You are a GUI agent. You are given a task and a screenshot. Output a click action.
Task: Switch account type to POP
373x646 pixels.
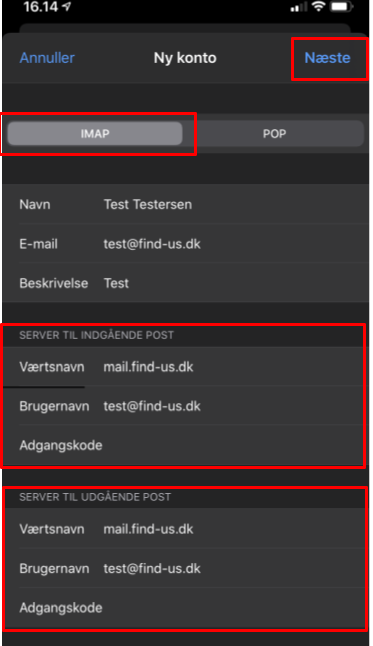coord(274,133)
